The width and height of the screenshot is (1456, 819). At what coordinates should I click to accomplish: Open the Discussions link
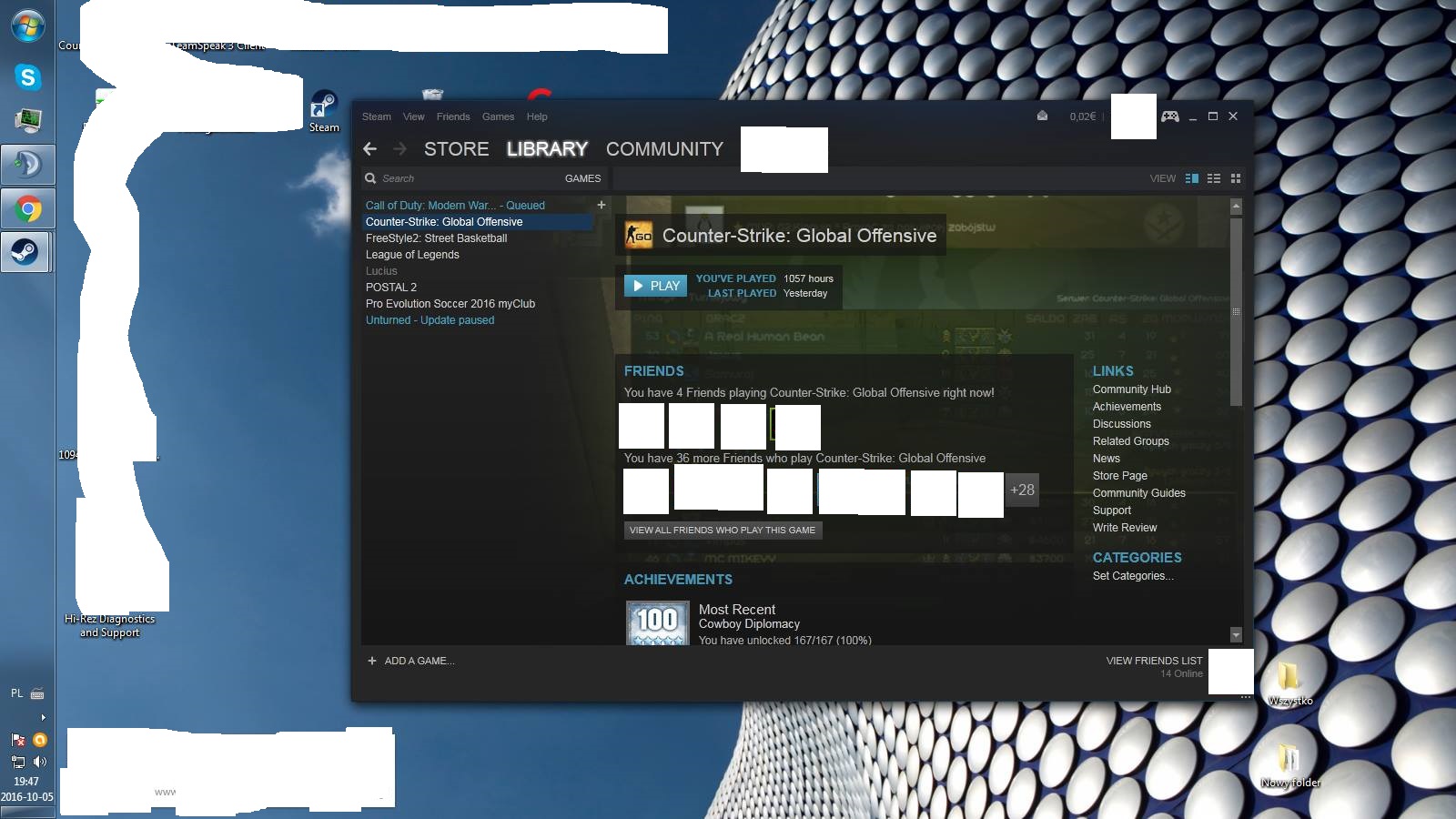tap(1122, 424)
